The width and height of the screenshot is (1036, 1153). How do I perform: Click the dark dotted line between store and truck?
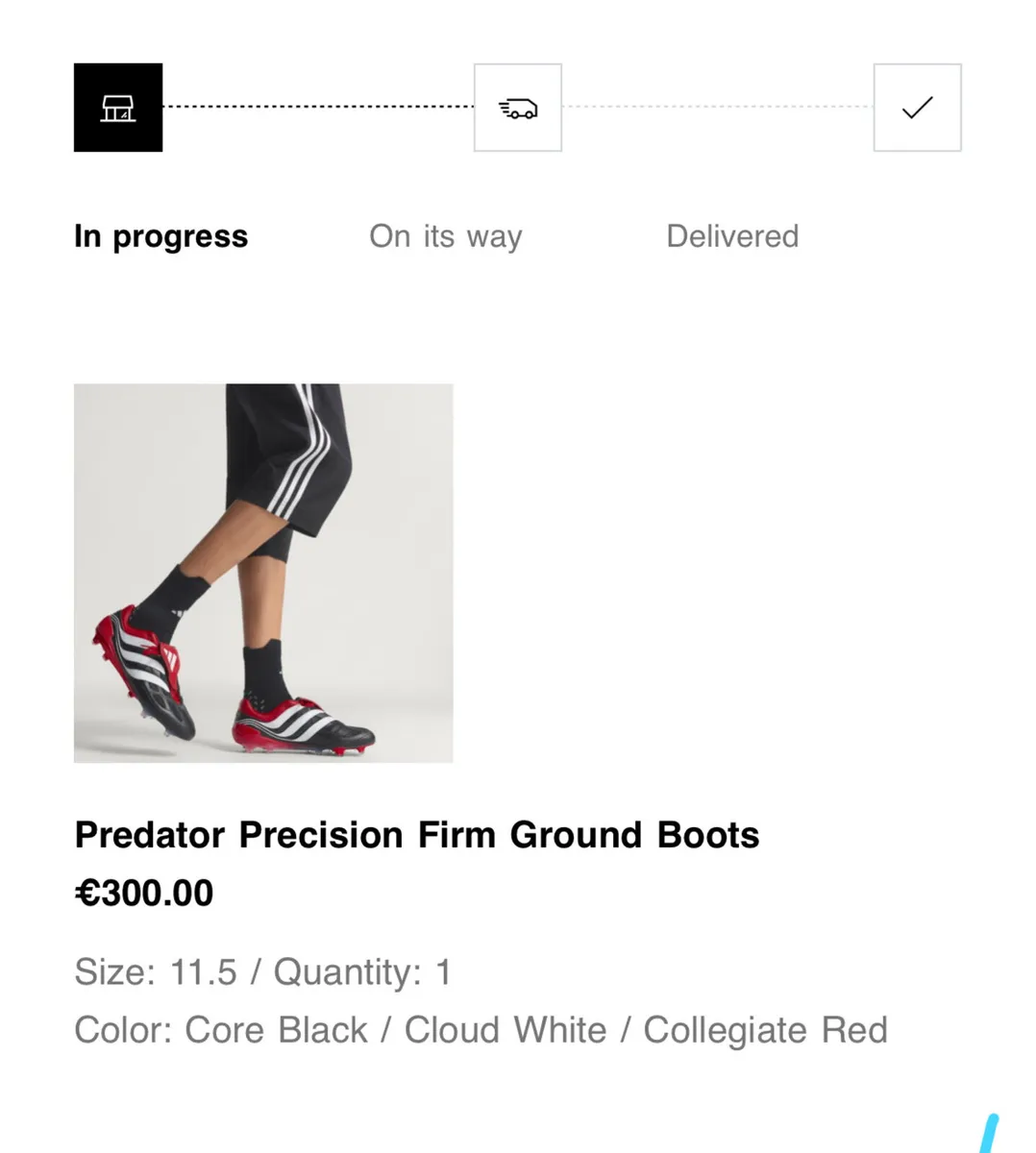coord(317,107)
